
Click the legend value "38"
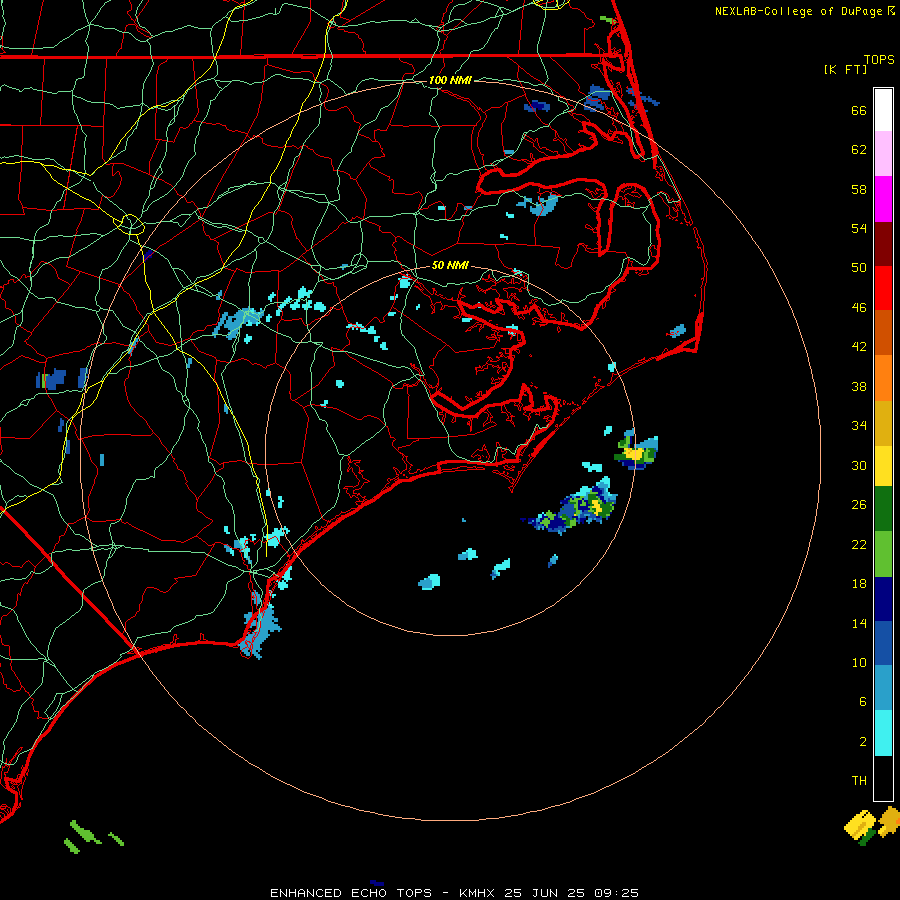[859, 386]
